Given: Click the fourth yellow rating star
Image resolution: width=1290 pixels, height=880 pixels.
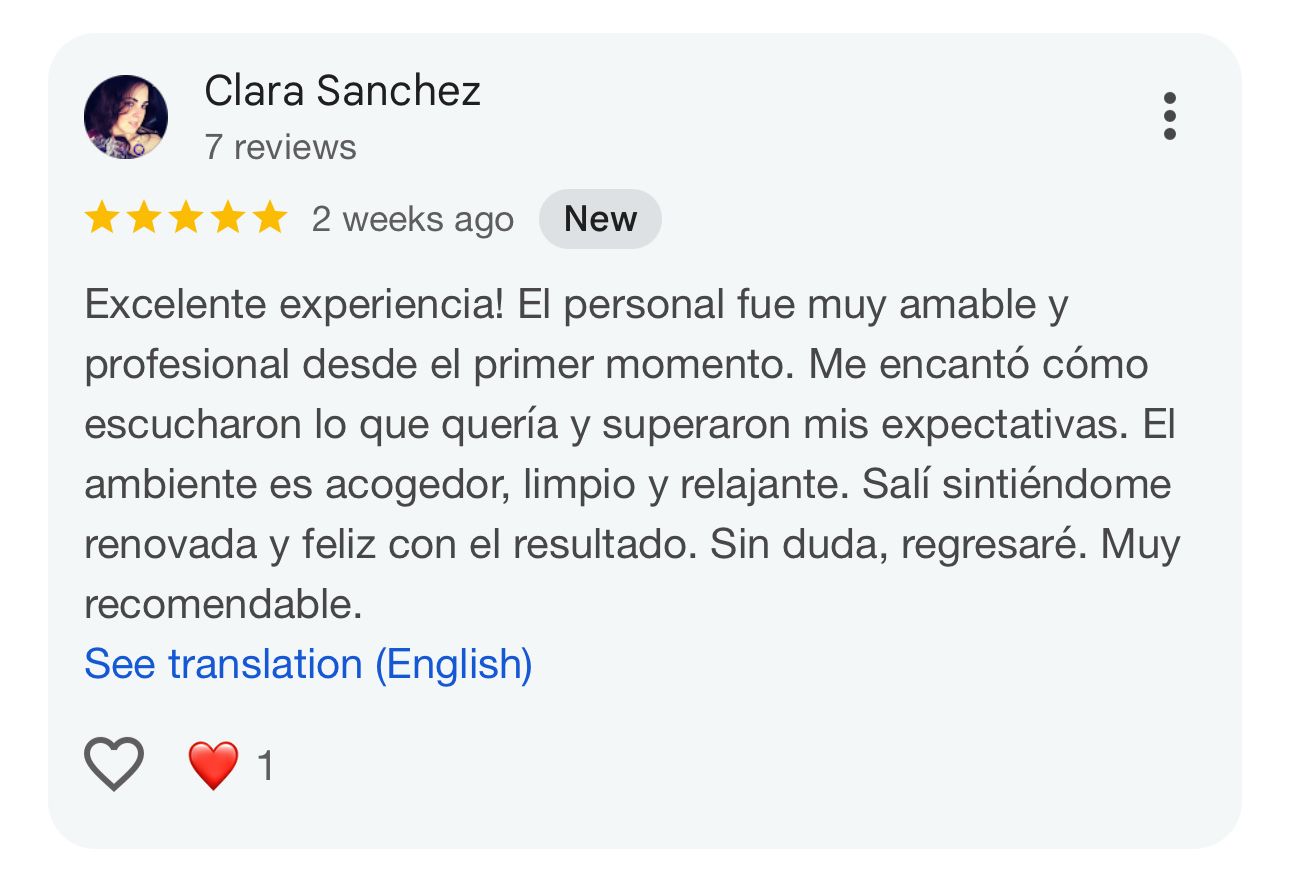Looking at the screenshot, I should [x=227, y=218].
